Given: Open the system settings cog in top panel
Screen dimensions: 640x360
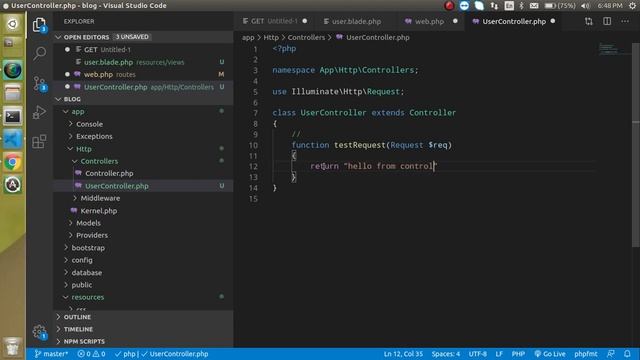Looking at the screenshot, I should 632,5.
